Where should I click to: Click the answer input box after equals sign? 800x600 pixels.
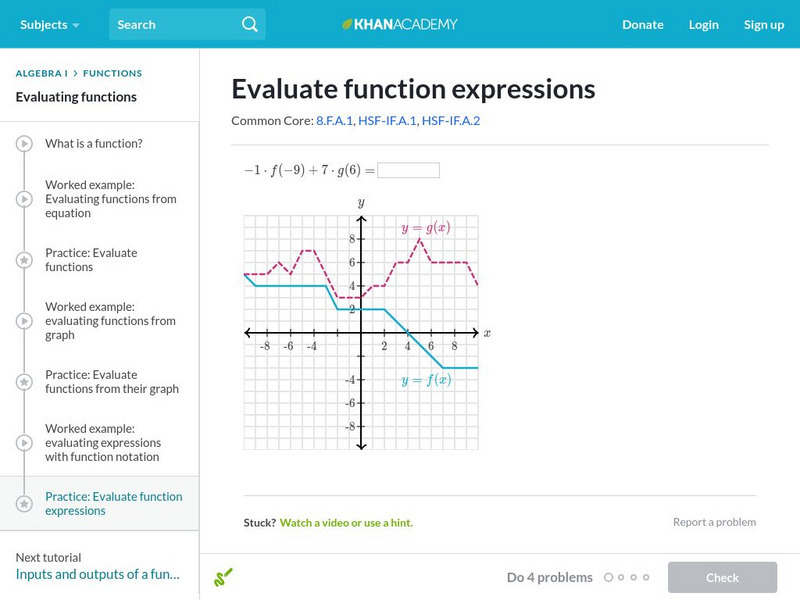[x=408, y=170]
